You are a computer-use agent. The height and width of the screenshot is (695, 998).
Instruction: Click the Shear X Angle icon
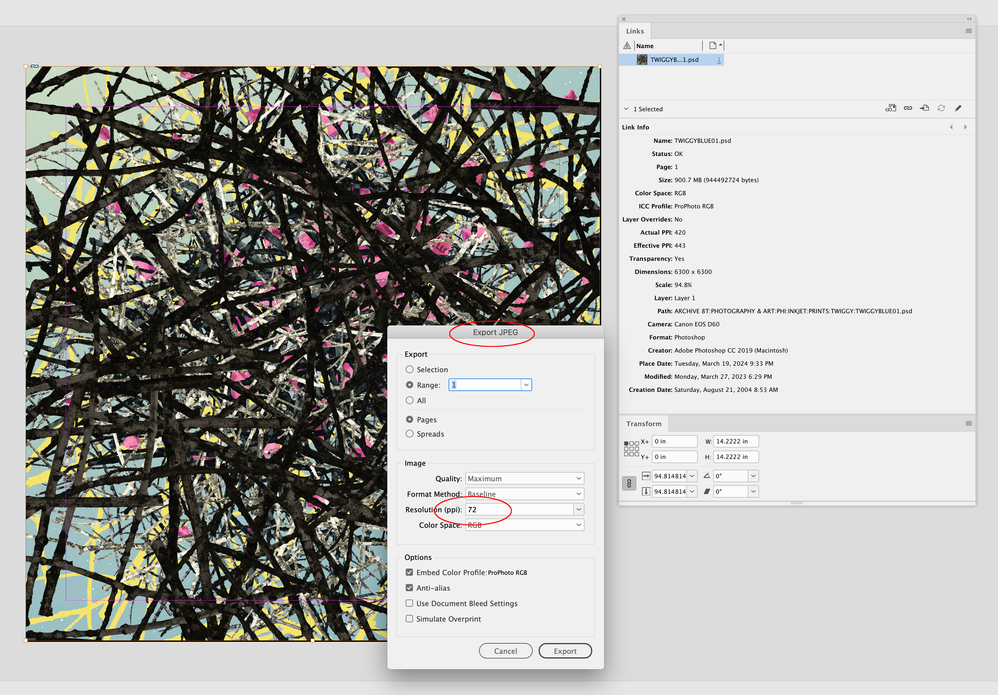(706, 491)
